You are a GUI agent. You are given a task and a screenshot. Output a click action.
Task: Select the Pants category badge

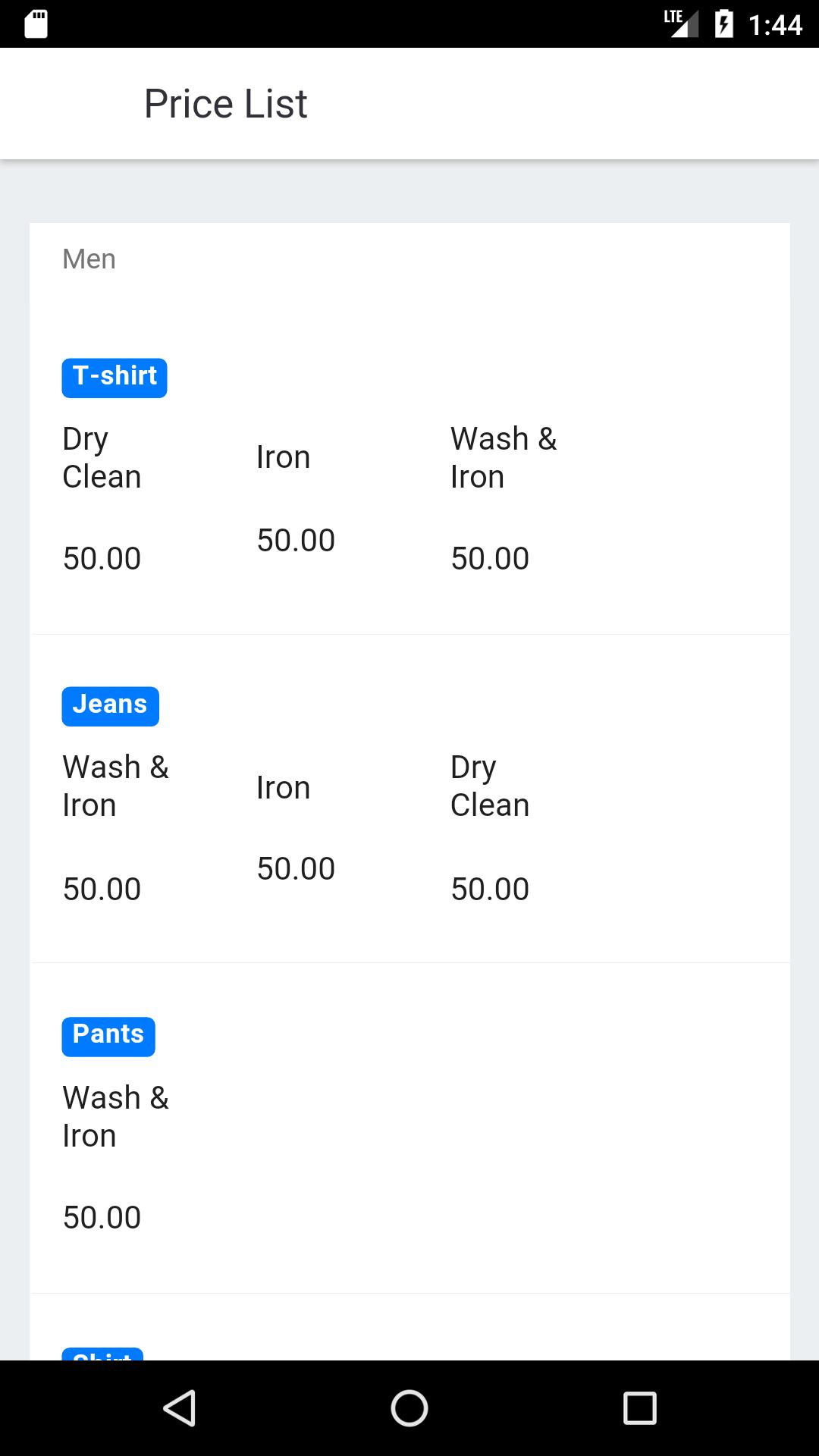coord(108,1037)
